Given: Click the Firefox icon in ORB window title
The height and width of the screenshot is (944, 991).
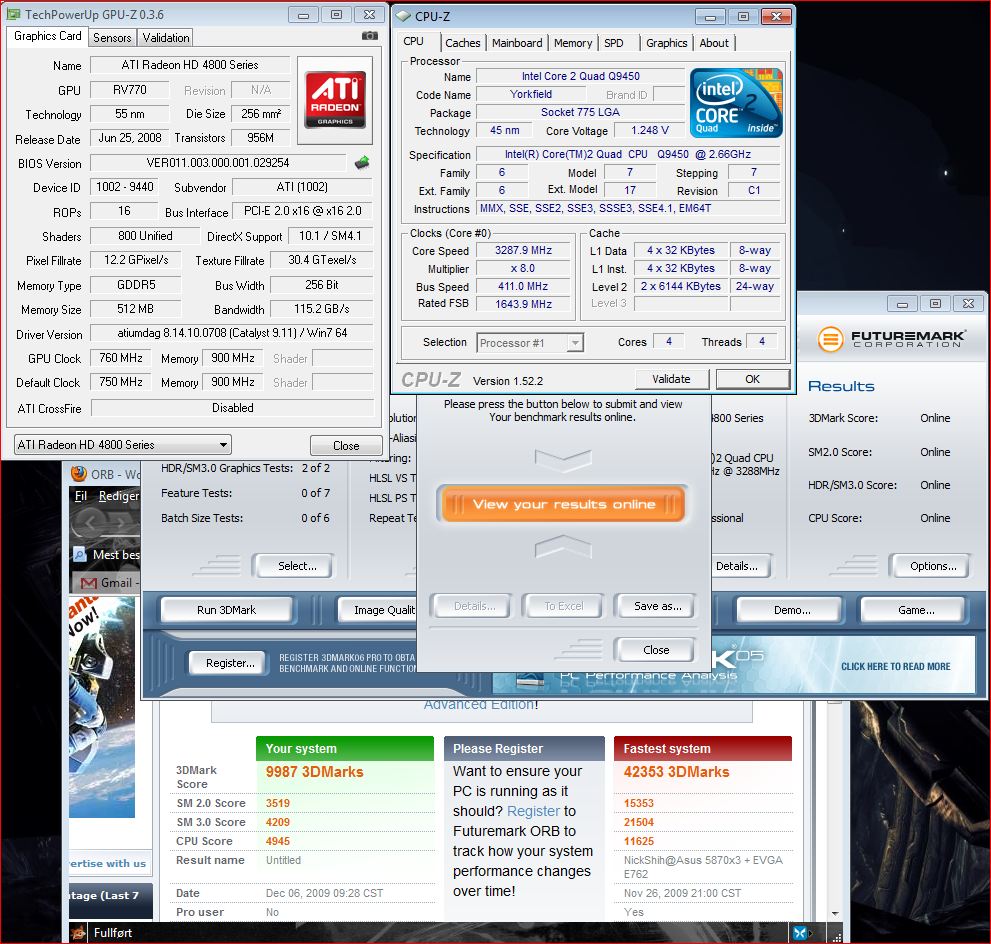Looking at the screenshot, I should pos(79,474).
